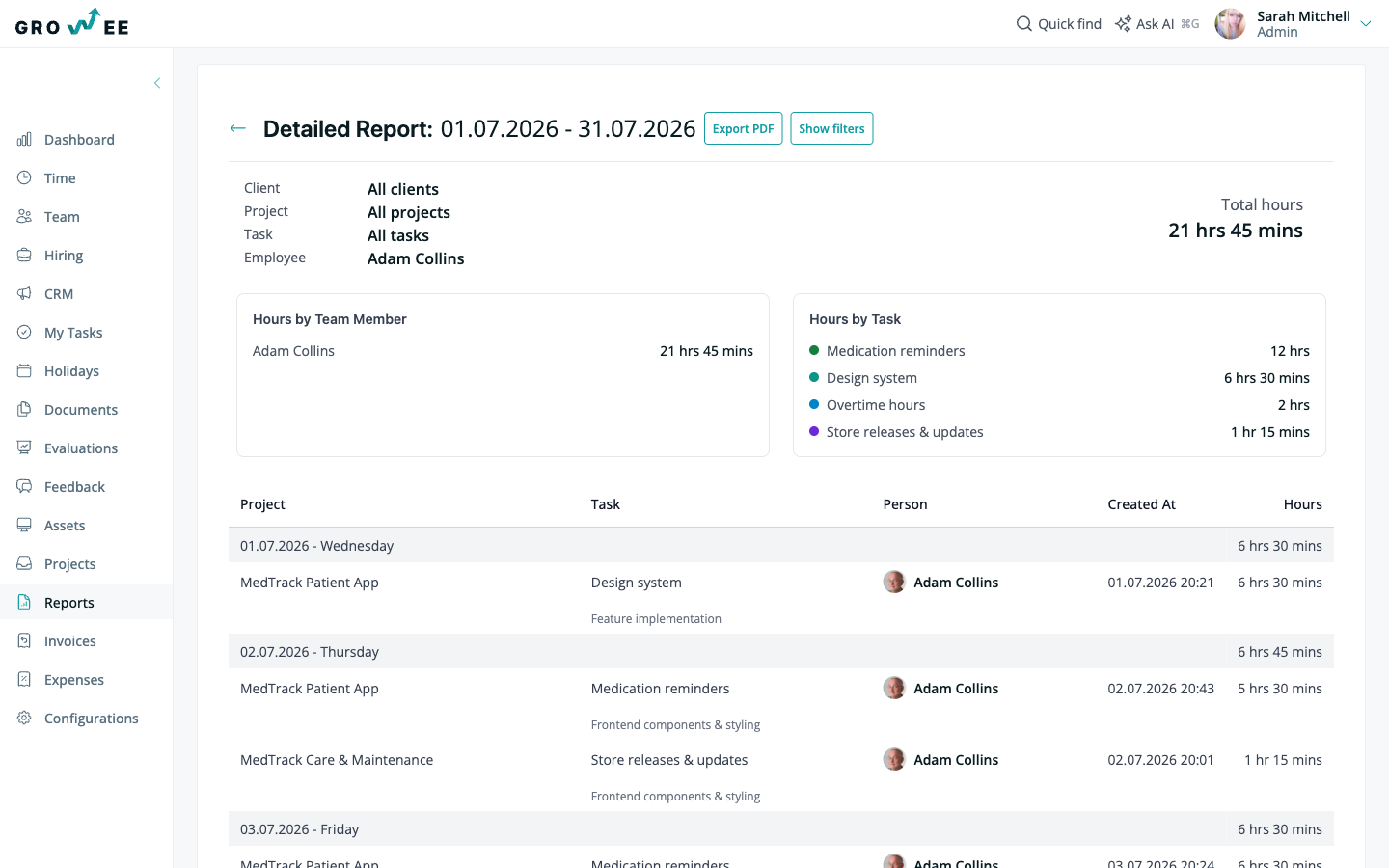Click the Groweee logo
This screenshot has width=1389, height=868.
(x=72, y=23)
